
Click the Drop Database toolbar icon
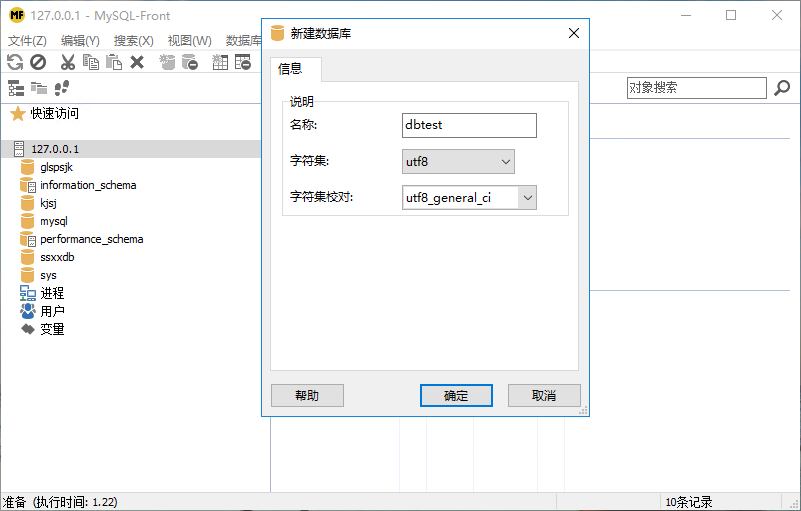tap(190, 62)
